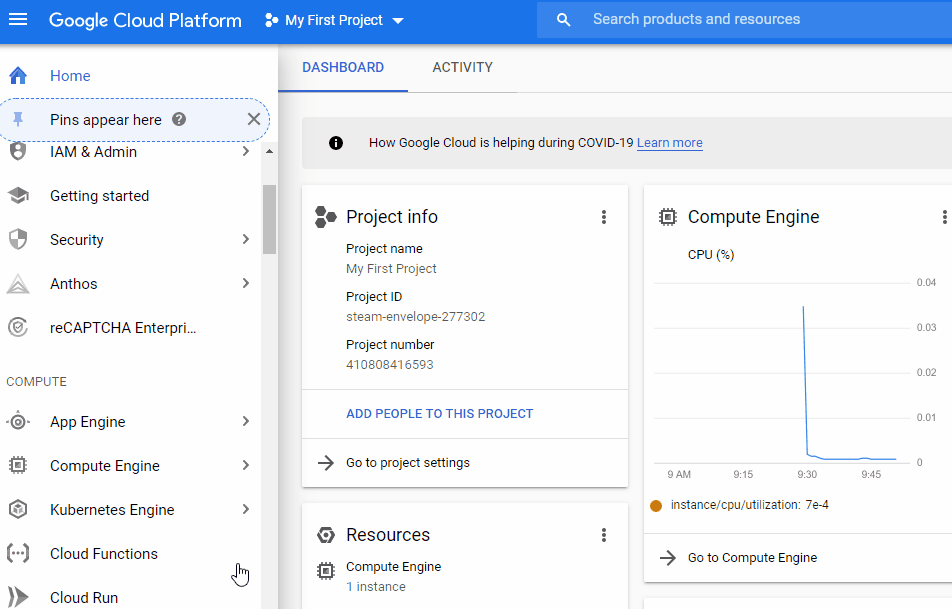952x609 pixels.
Task: Open Compute Engine card options menu
Action: 944,217
